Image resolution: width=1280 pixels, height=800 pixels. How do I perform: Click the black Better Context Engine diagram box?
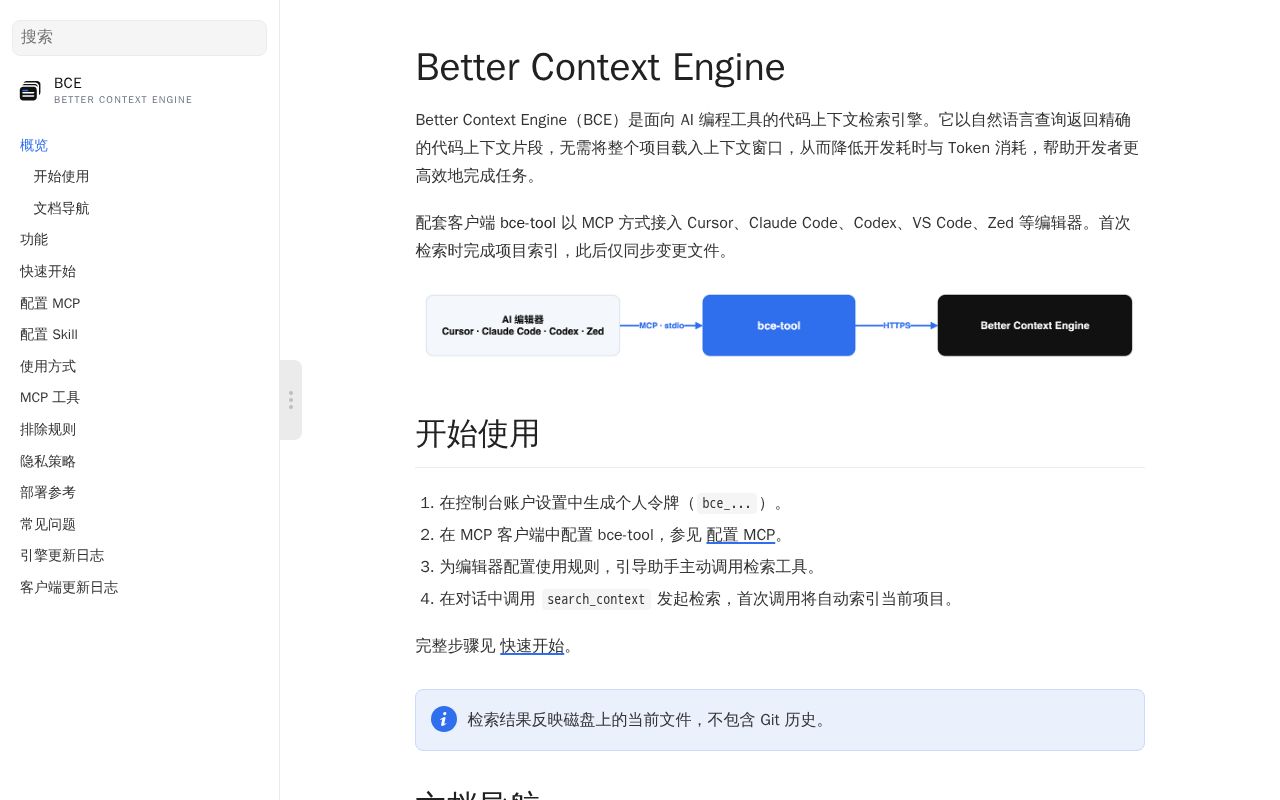point(1035,325)
